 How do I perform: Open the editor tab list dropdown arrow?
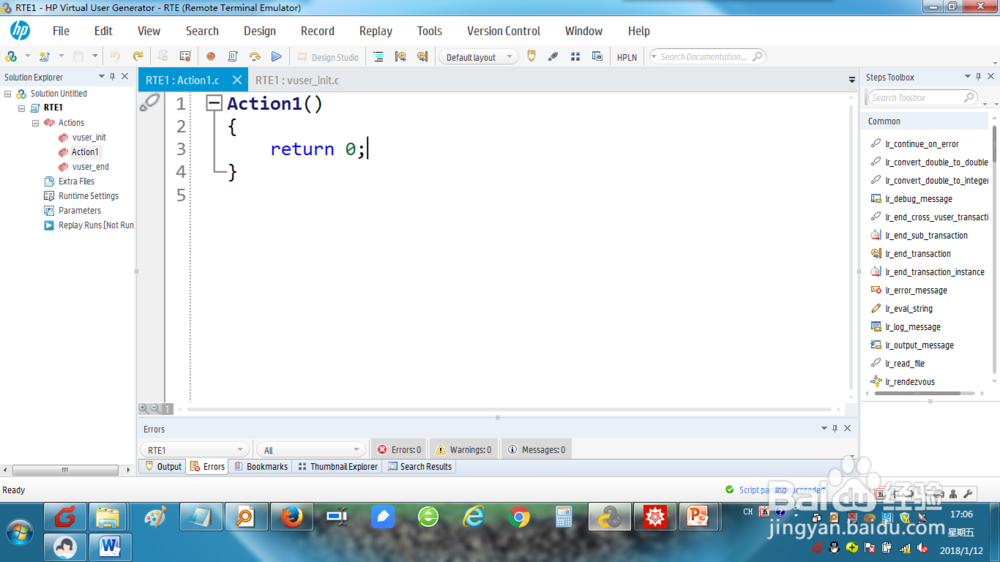coord(852,80)
